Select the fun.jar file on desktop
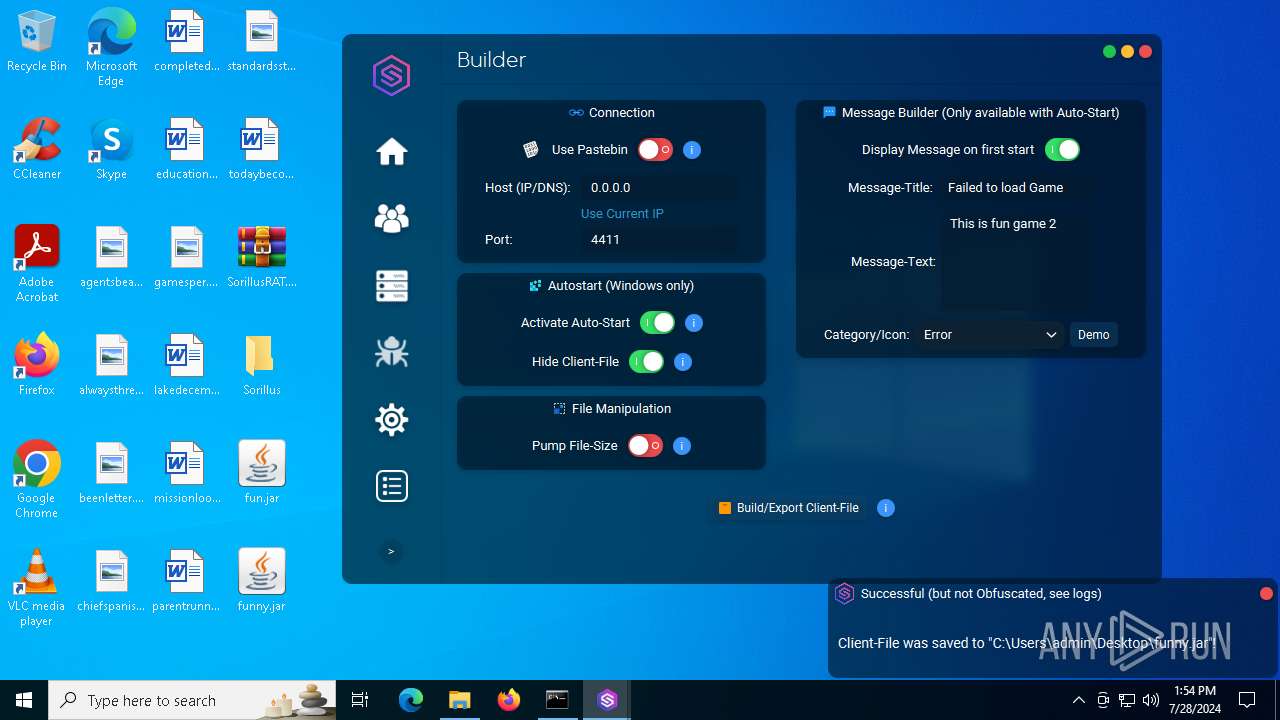The width and height of the screenshot is (1280, 720). [262, 474]
